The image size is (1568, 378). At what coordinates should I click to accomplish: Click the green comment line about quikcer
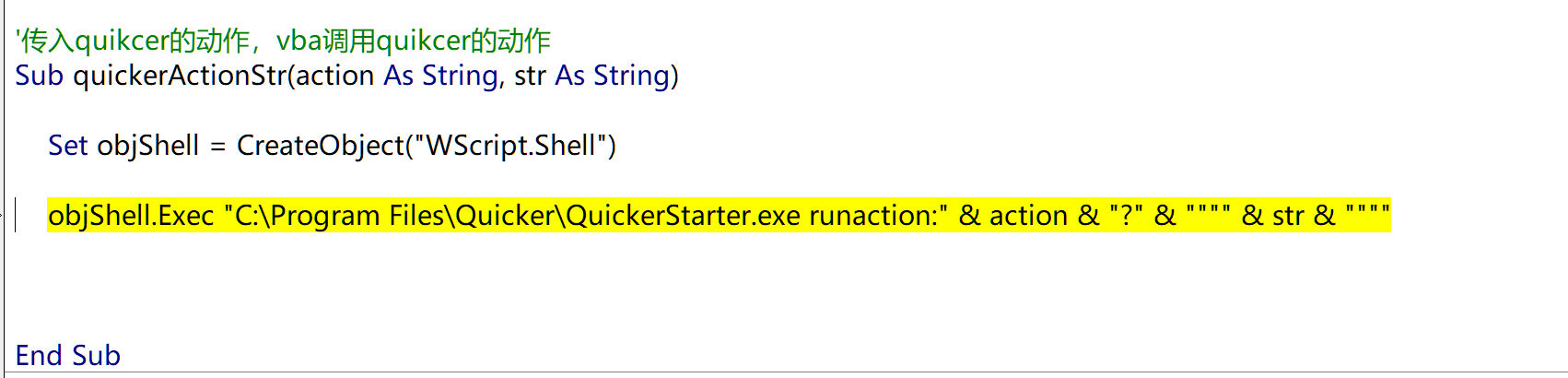(x=283, y=41)
